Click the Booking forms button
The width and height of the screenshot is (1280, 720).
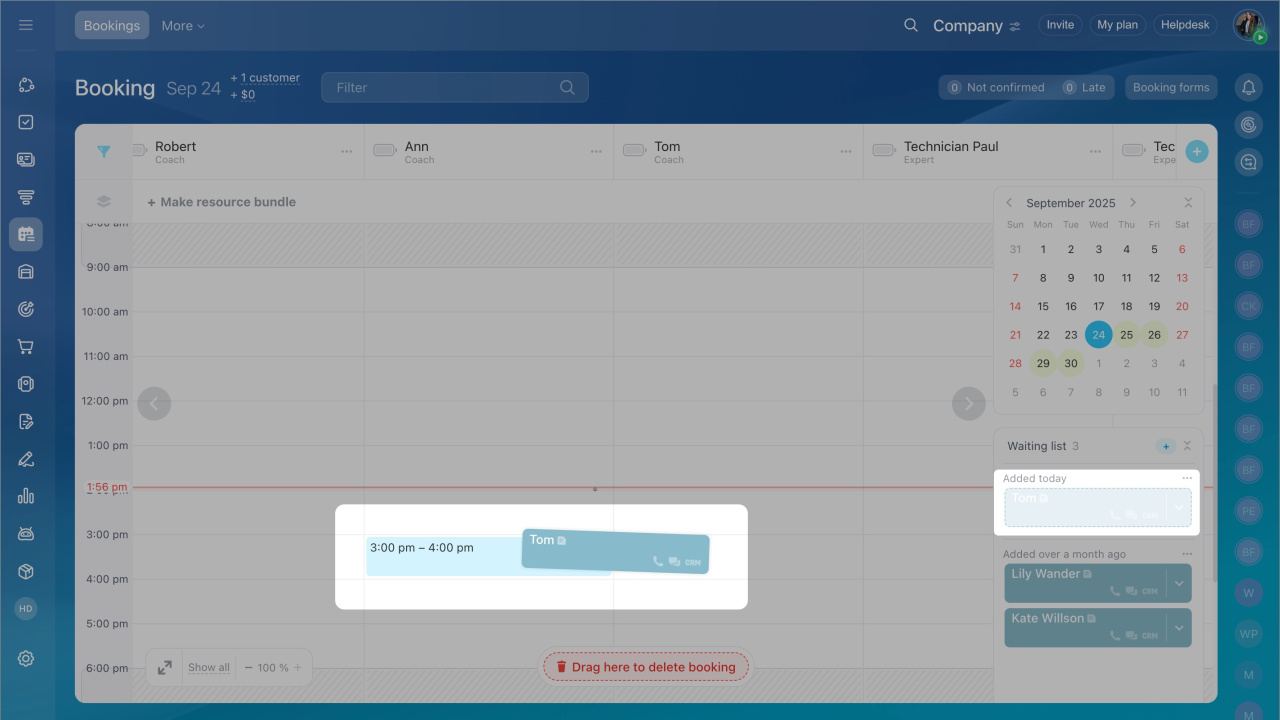click(x=1171, y=88)
